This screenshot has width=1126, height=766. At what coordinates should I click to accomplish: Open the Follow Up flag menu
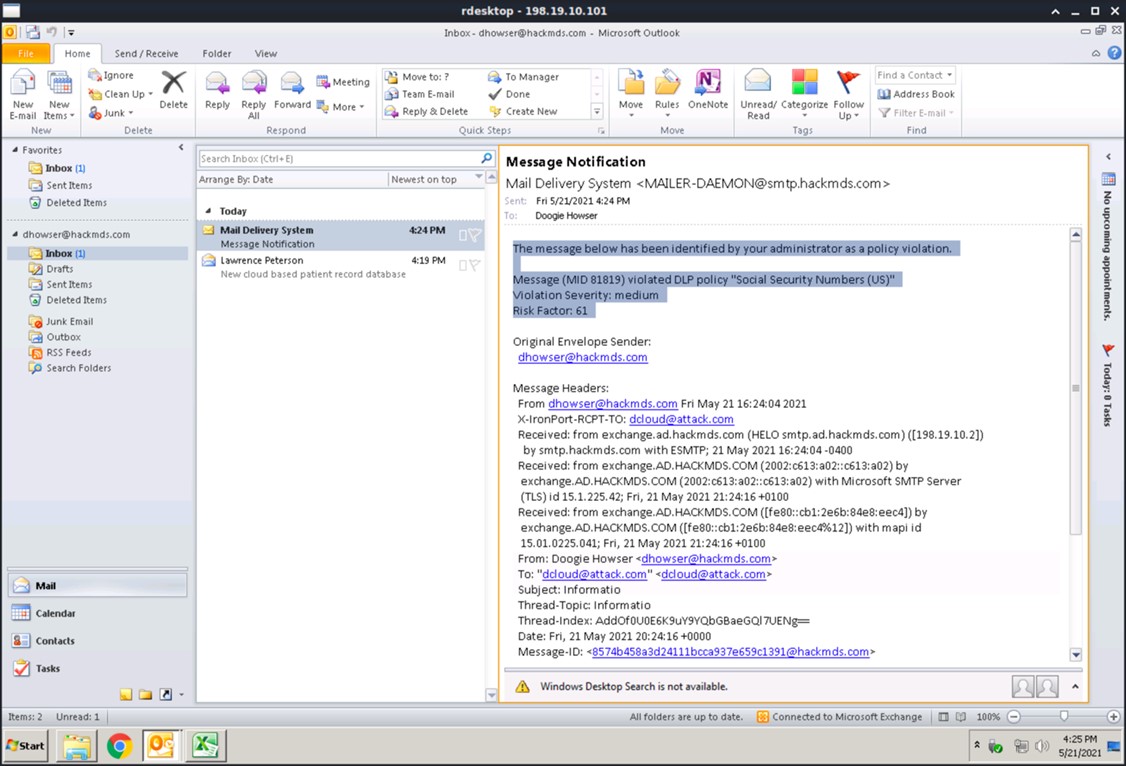[x=848, y=94]
